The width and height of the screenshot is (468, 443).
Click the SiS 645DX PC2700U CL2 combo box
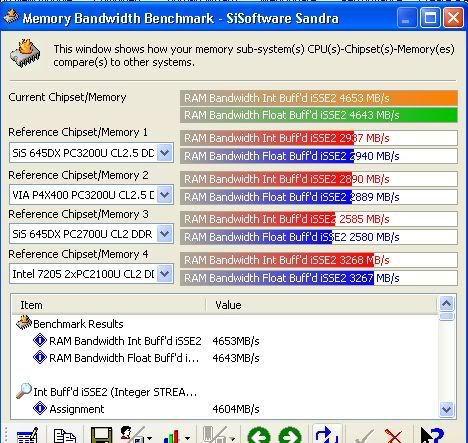91,234
